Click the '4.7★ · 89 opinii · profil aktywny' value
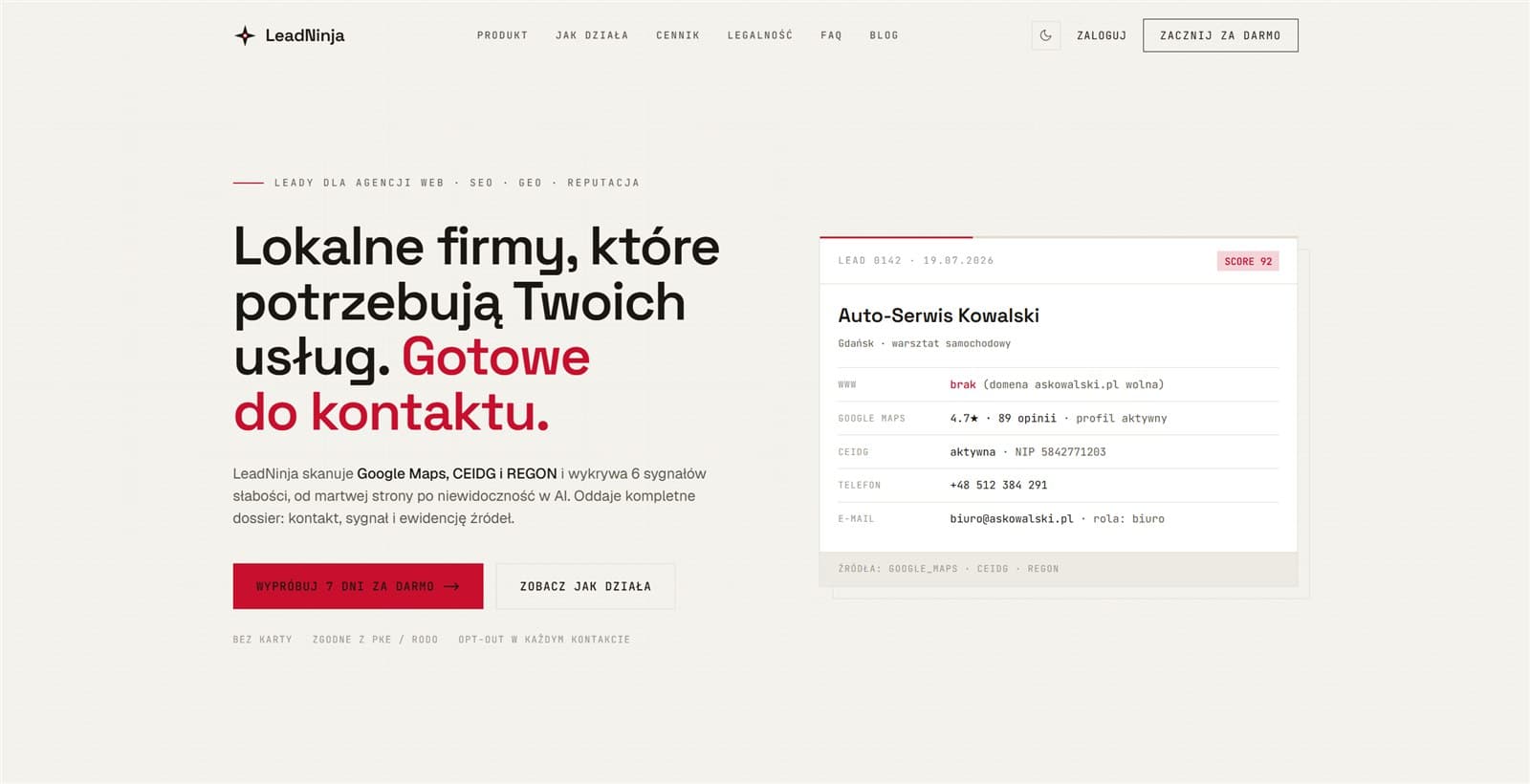This screenshot has height=784, width=1530. (x=1059, y=418)
